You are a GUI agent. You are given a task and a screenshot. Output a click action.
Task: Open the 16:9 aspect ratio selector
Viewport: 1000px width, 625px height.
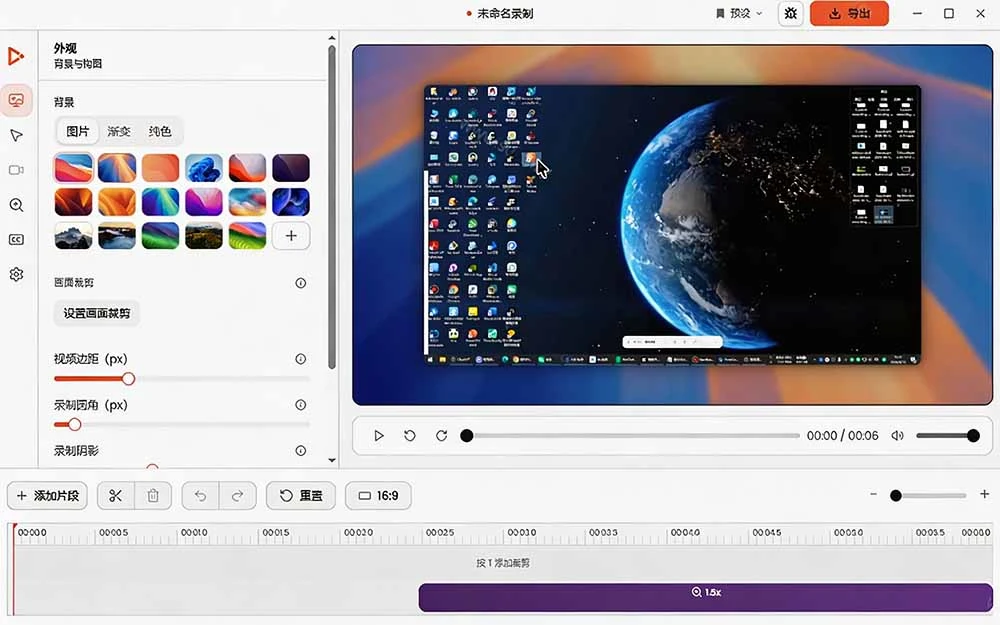click(x=378, y=496)
